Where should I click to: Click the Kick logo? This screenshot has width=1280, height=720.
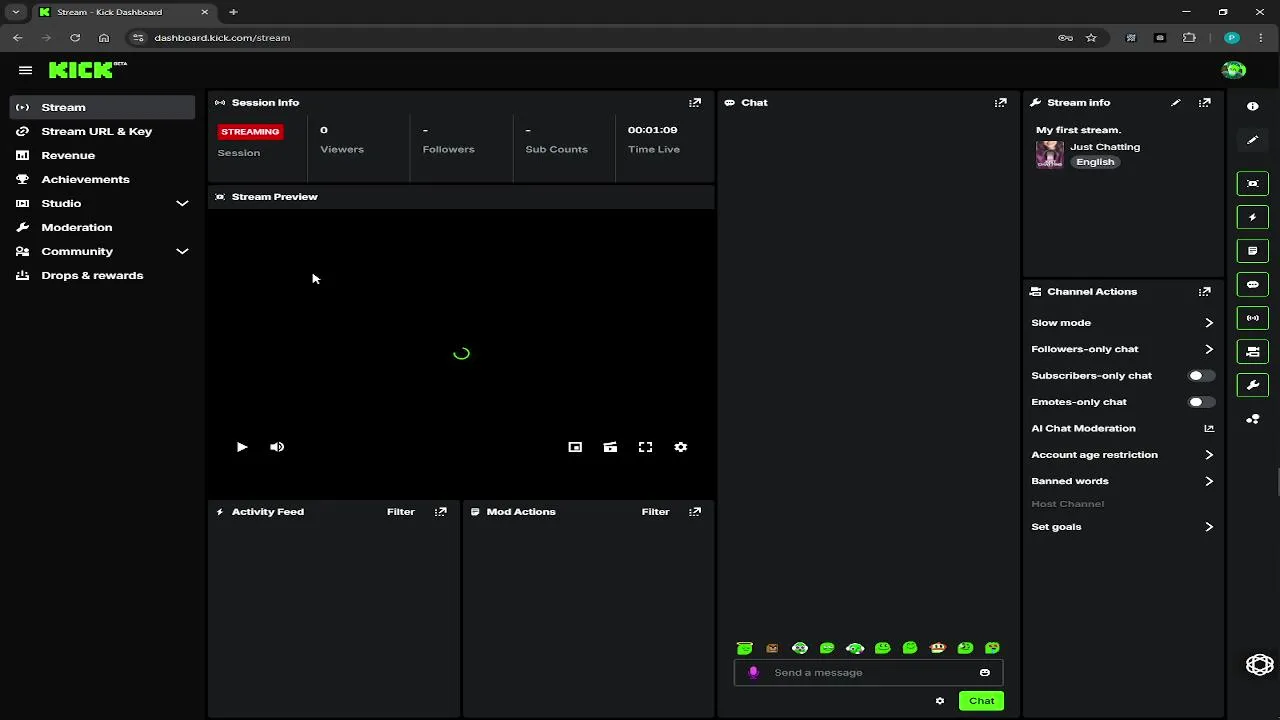(87, 69)
